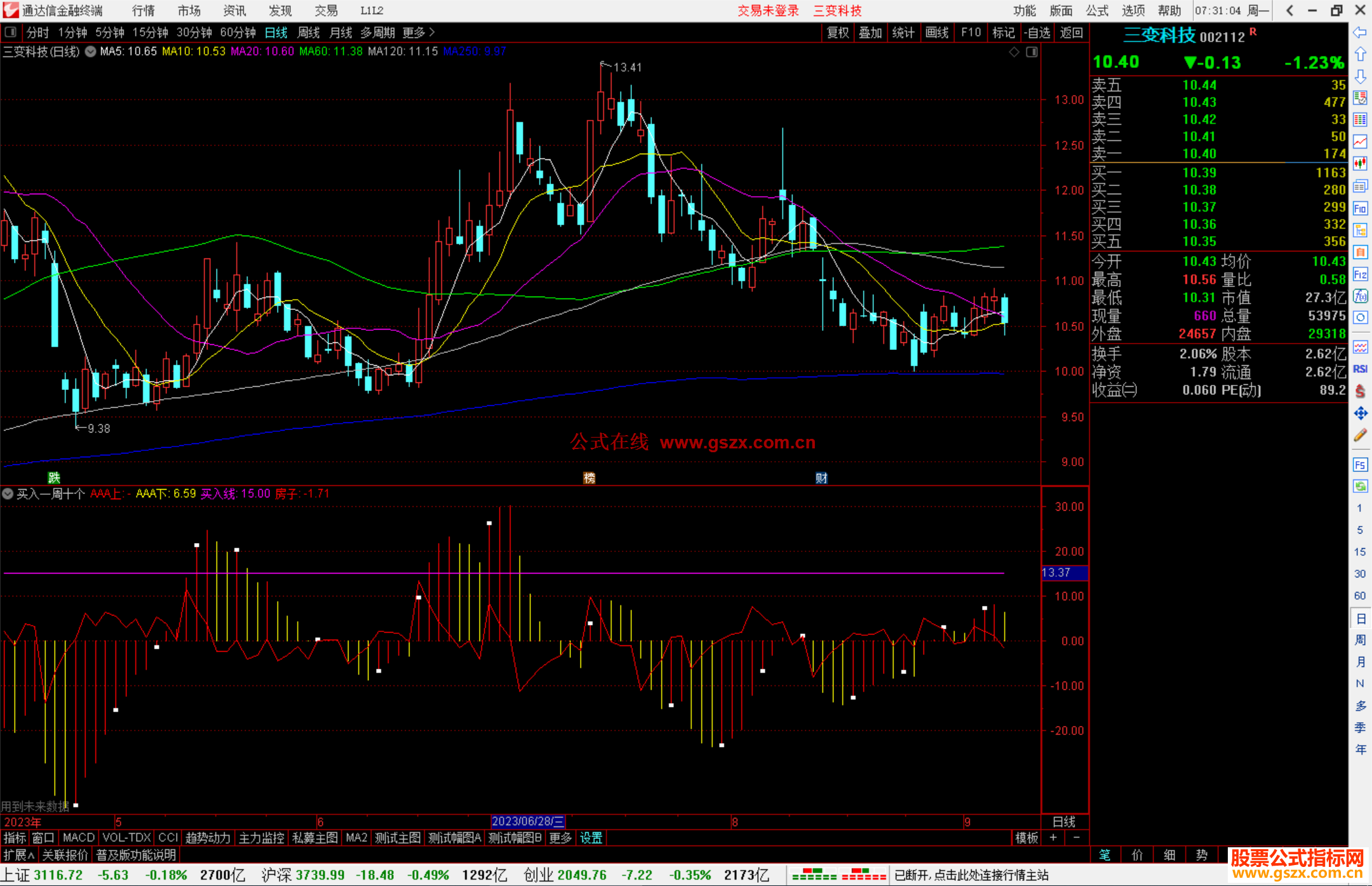This screenshot has width=1372, height=886.
Task: Click the four-way move arrows icon
Action: [x=1360, y=413]
